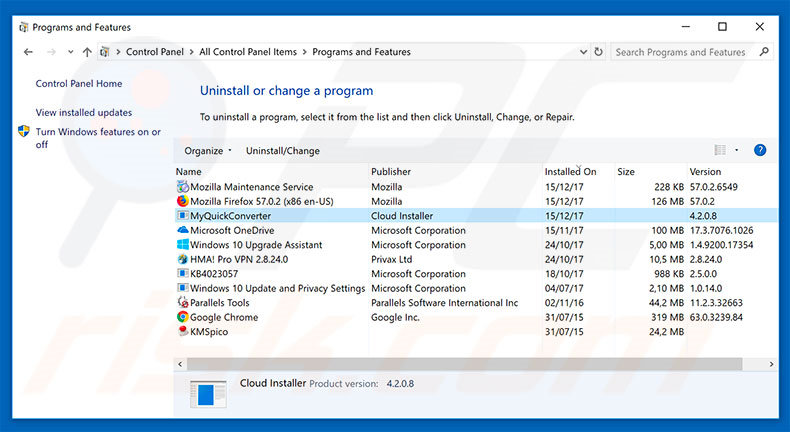Image resolution: width=790 pixels, height=432 pixels.
Task: Select the MyQuickConverter program name
Action: point(230,216)
